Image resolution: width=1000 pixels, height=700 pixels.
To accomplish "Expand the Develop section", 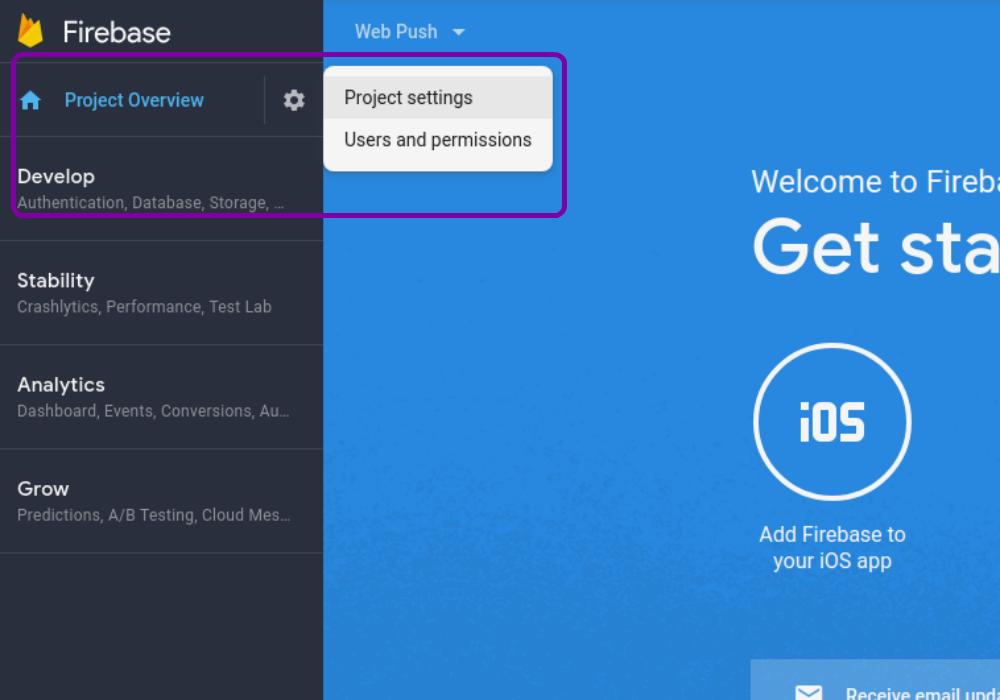I will (x=161, y=189).
